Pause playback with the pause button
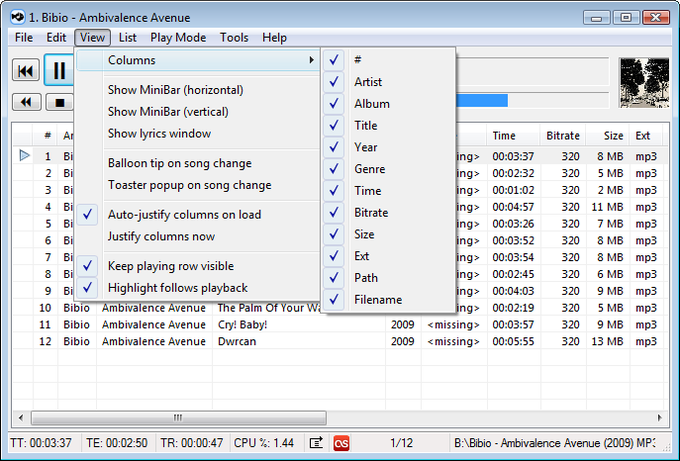The image size is (680, 461). point(59,70)
